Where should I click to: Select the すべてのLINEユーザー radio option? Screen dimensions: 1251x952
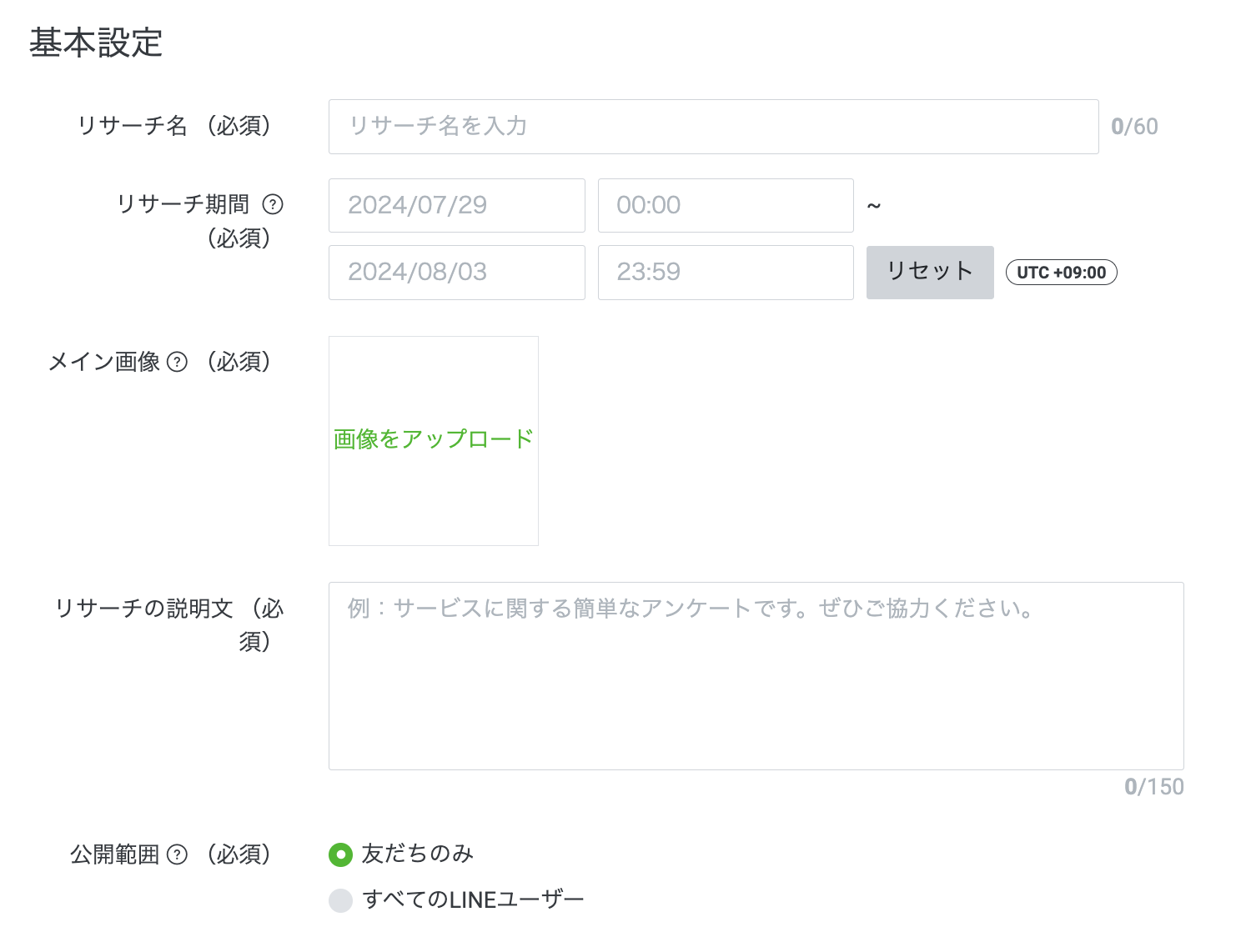[340, 900]
